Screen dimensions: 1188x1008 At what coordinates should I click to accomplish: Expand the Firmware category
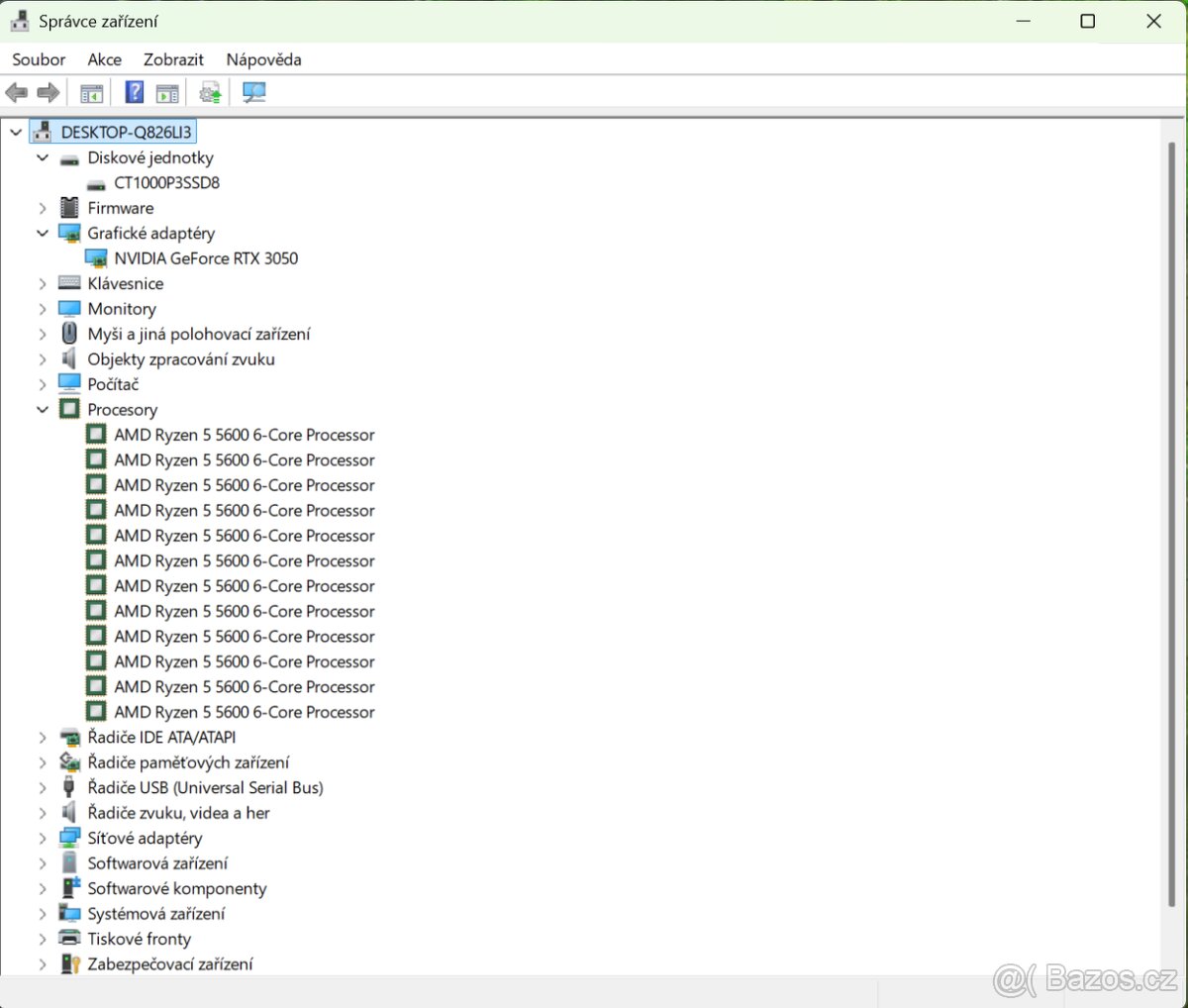point(43,208)
